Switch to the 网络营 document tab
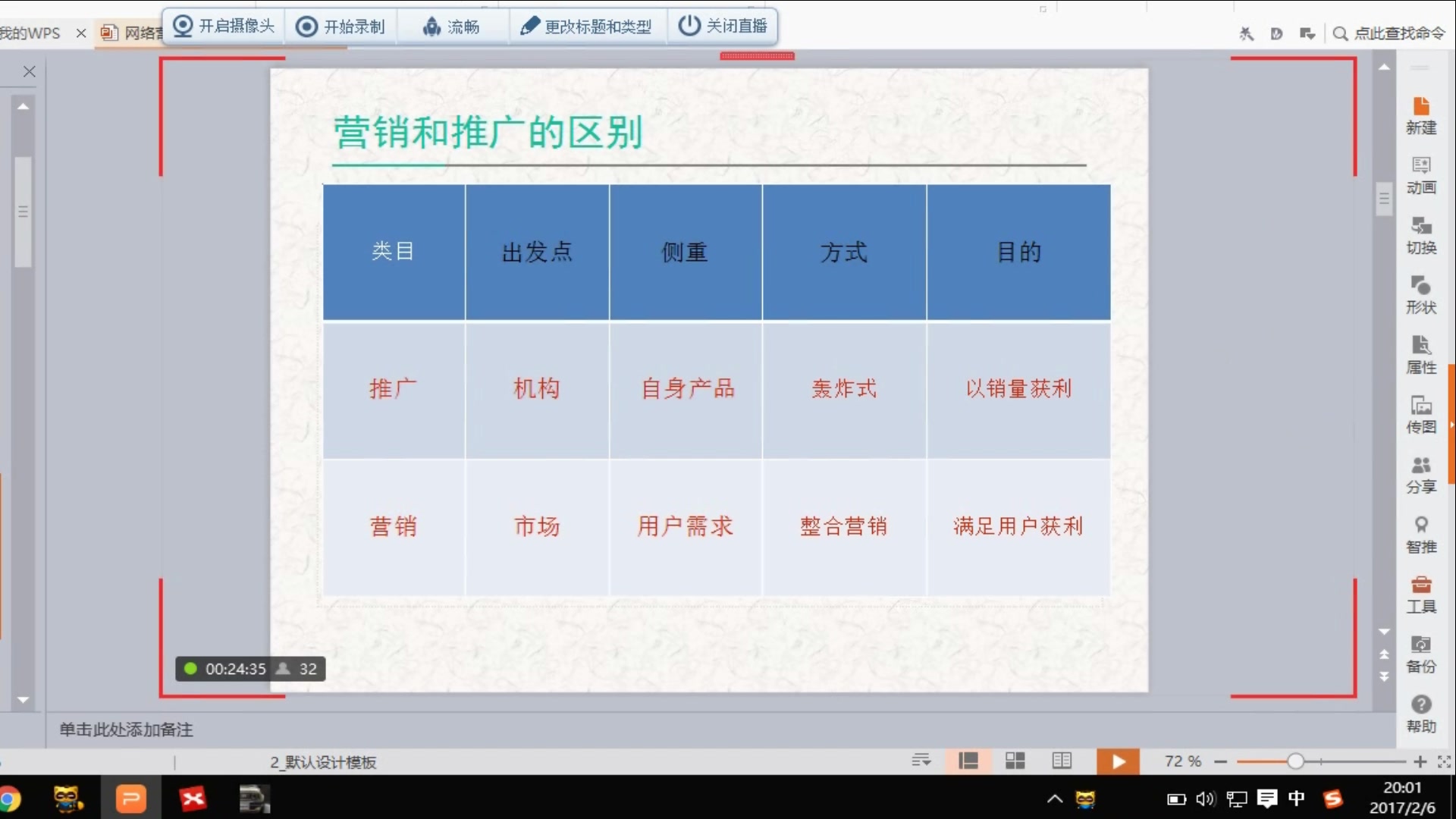 (136, 33)
